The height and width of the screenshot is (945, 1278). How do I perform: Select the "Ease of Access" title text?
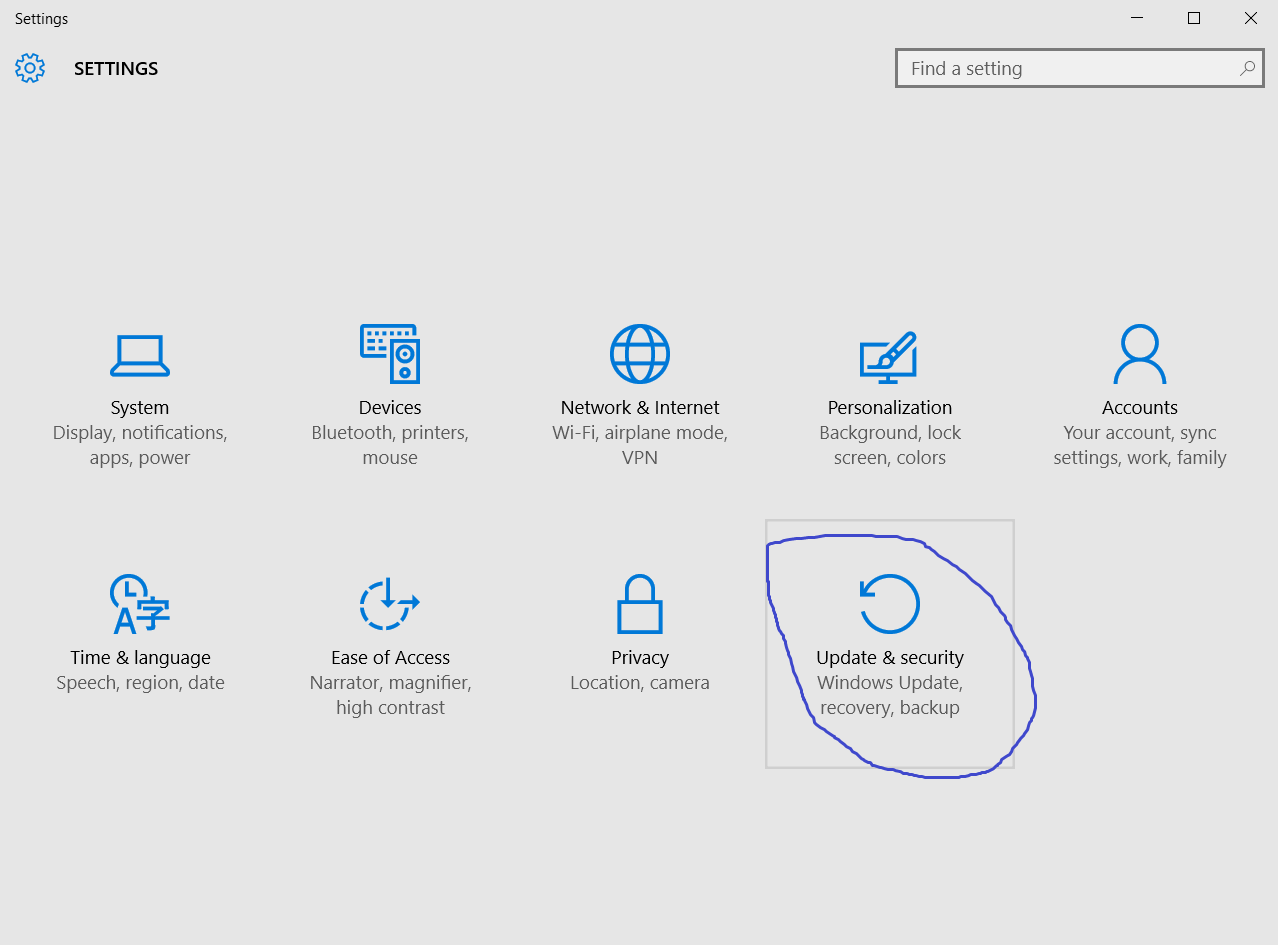(390, 657)
